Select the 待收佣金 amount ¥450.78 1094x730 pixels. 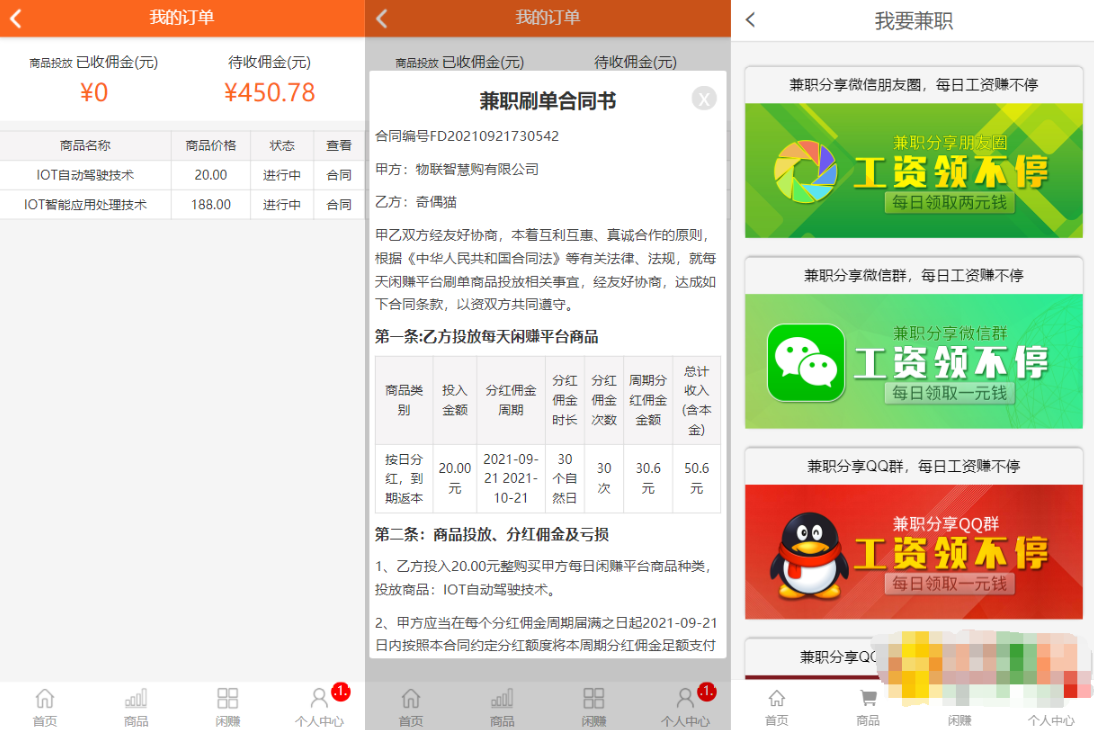(271, 91)
